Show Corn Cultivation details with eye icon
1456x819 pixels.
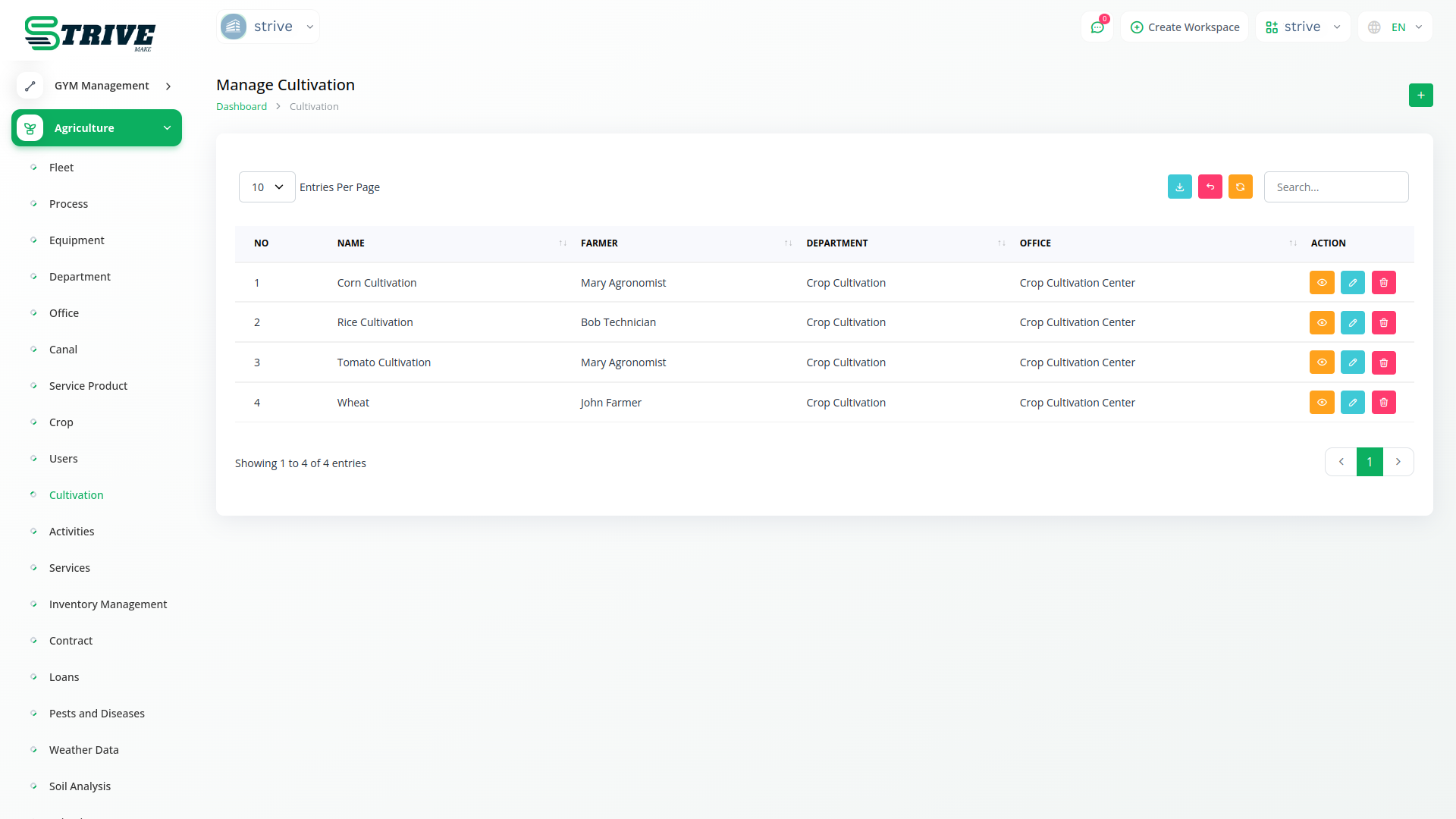(x=1321, y=283)
